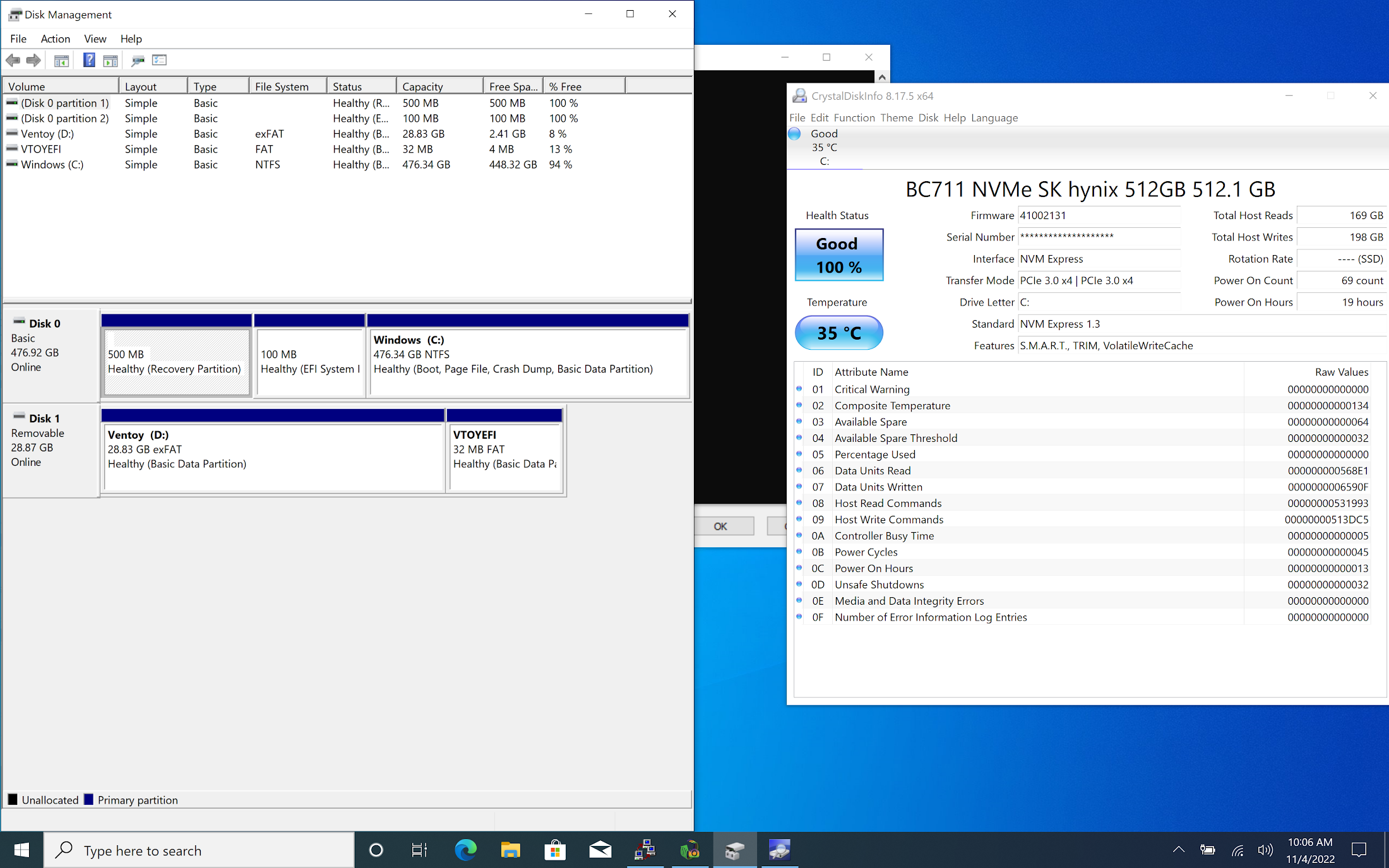Select the Composite Temperature attribute row

[1082, 406]
